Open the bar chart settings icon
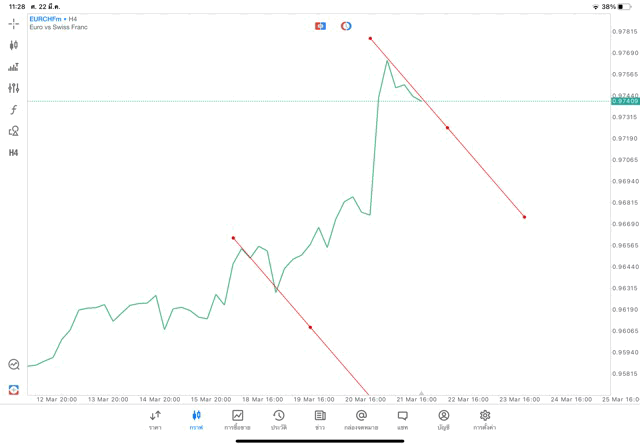The image size is (640, 447). pyautogui.click(x=14, y=67)
